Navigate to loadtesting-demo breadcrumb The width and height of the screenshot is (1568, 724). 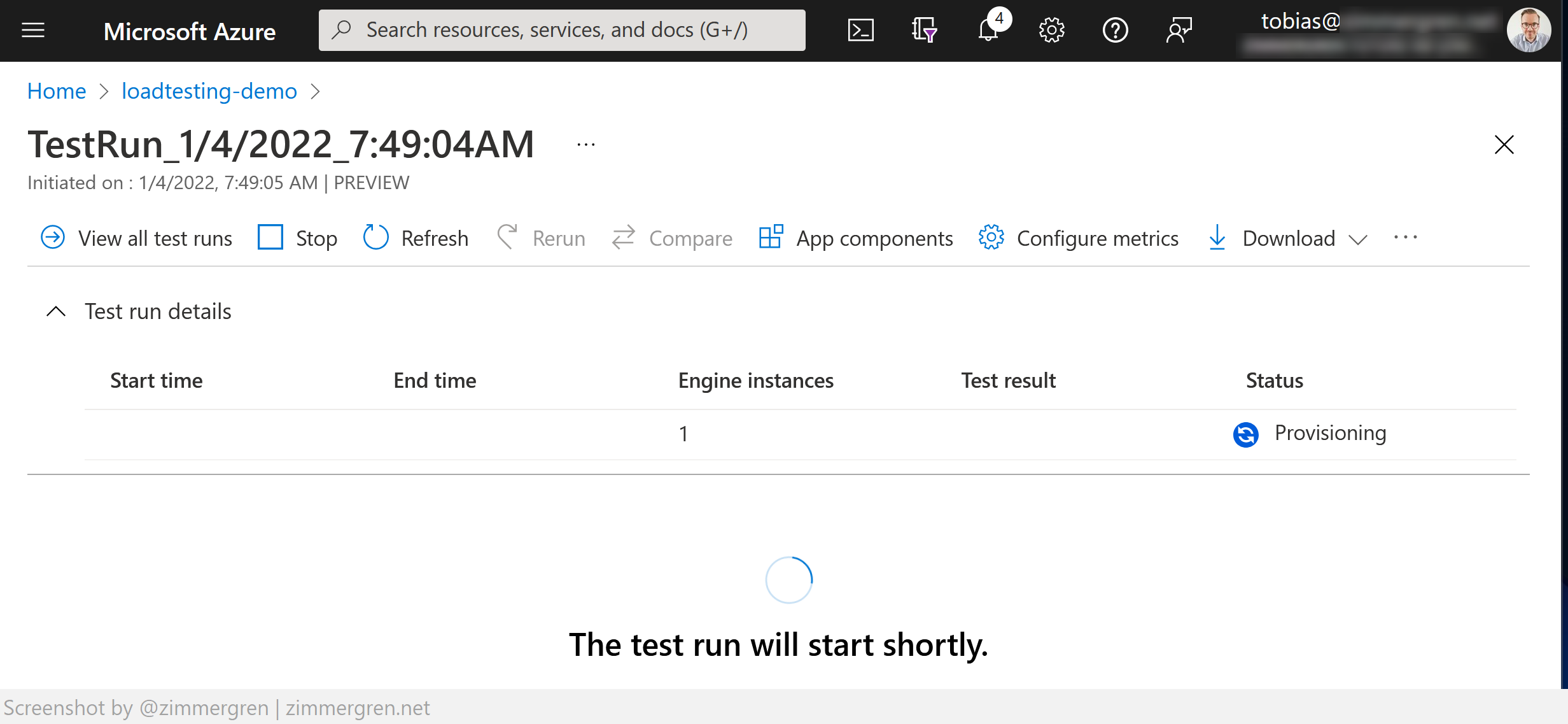tap(209, 91)
